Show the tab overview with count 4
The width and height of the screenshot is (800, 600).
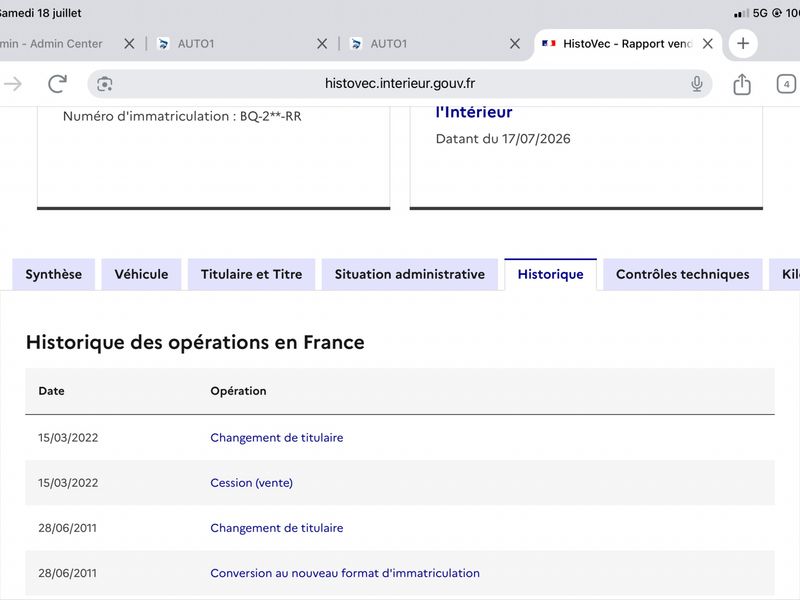(786, 84)
